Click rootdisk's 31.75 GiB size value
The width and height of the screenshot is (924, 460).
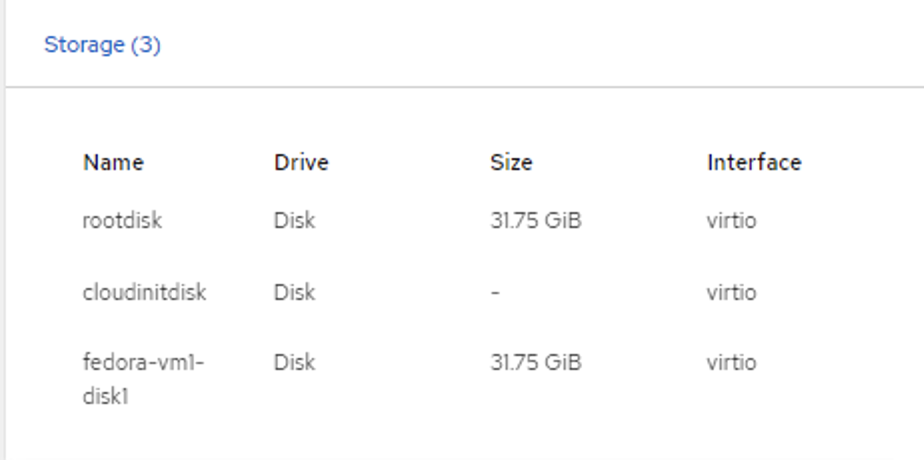(536, 221)
